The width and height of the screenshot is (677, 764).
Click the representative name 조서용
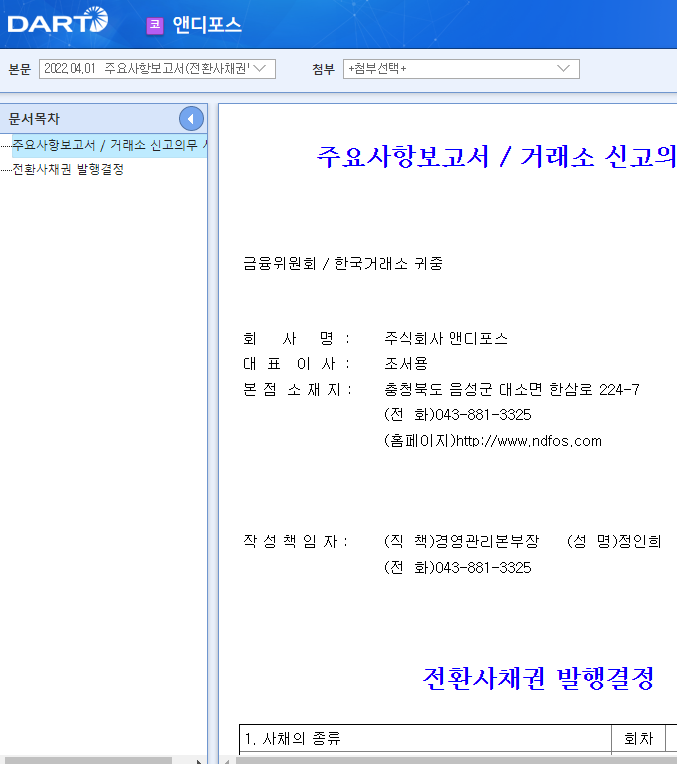(406, 363)
